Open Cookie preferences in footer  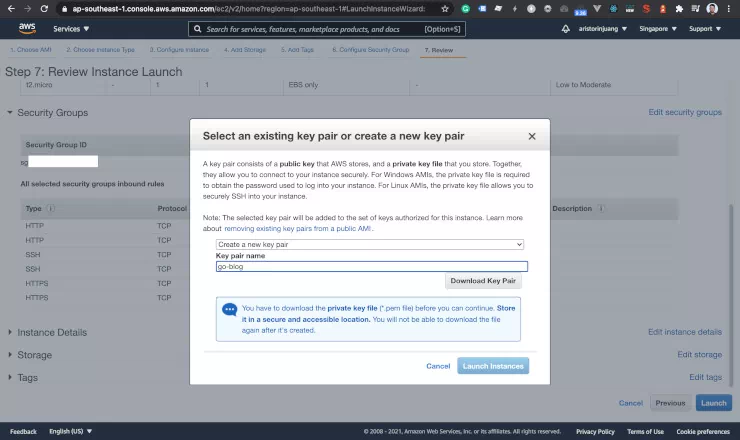[x=703, y=432]
